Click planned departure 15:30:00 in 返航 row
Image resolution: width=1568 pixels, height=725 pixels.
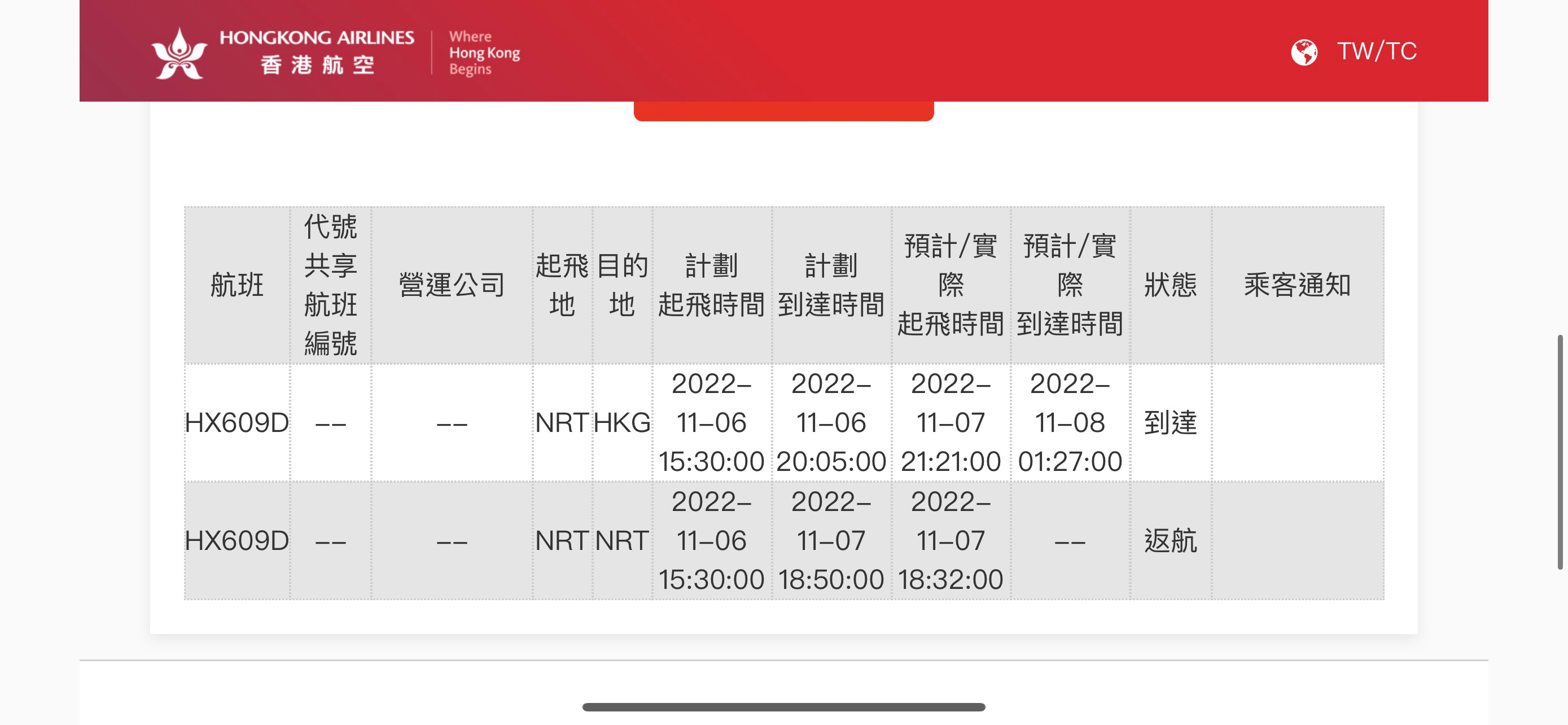[x=711, y=540]
